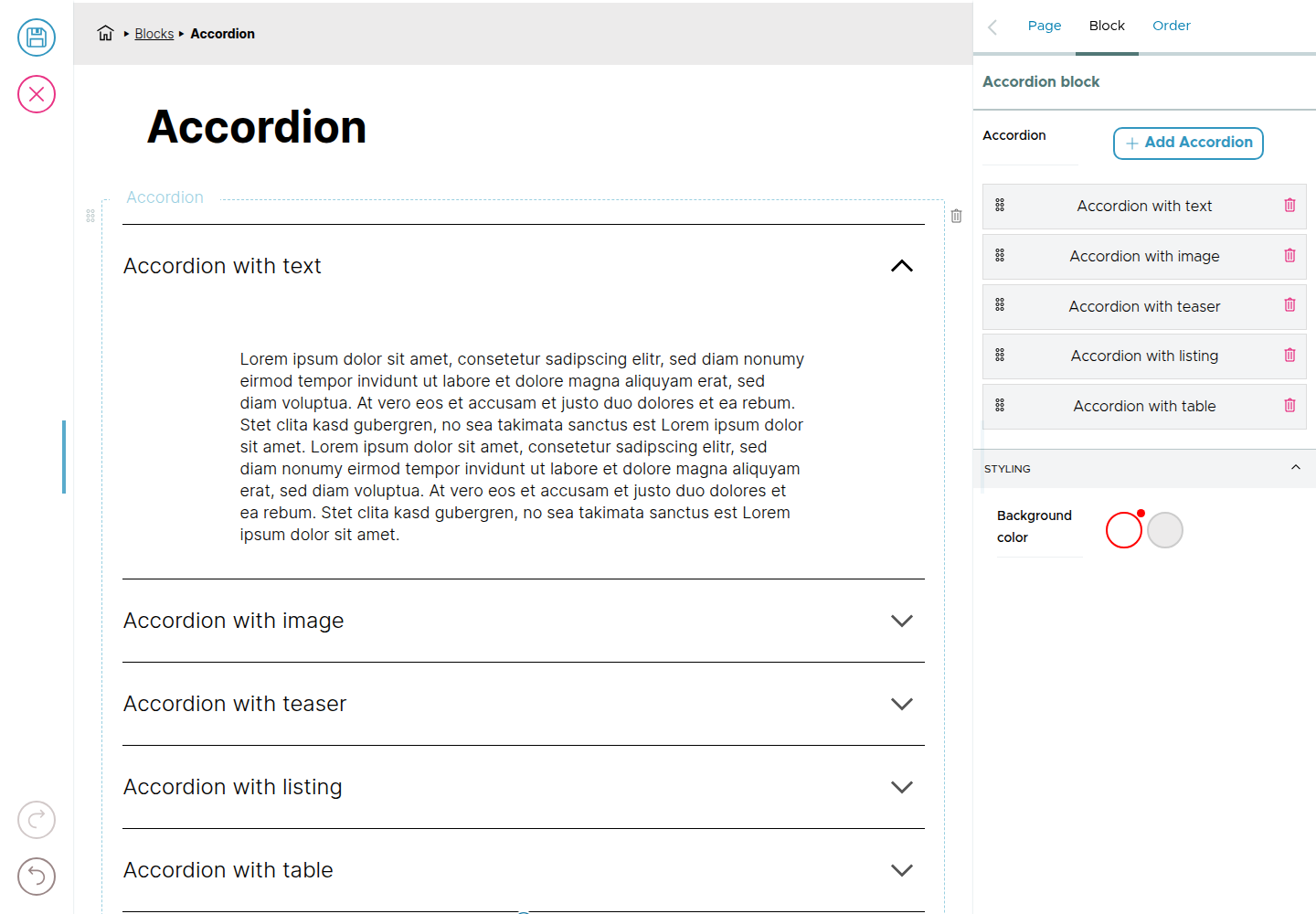Open 'Accordion with table' in sidebar list
This screenshot has width=1316, height=914.
(x=1144, y=406)
